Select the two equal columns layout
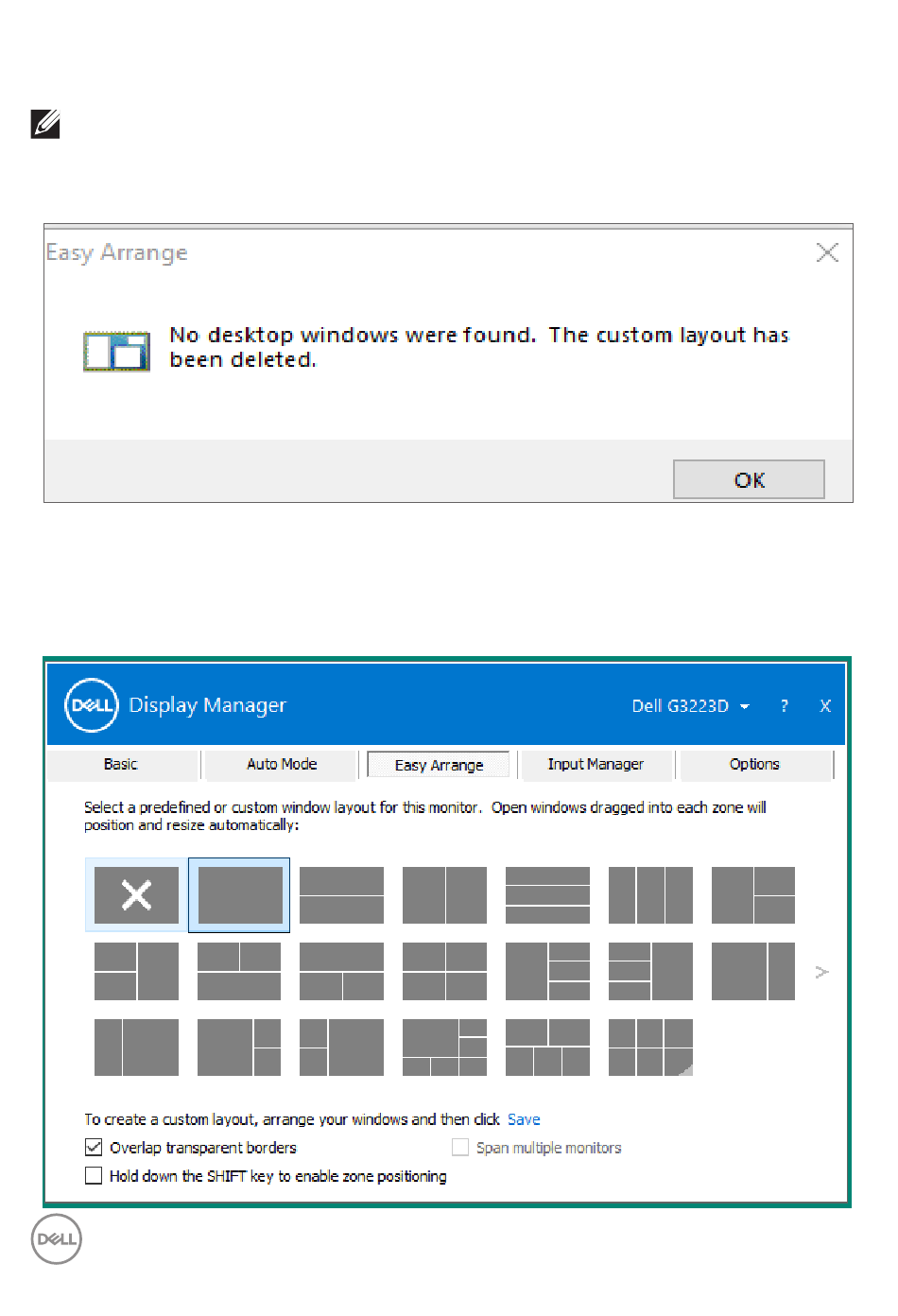The image size is (898, 1316). pyautogui.click(x=444, y=894)
